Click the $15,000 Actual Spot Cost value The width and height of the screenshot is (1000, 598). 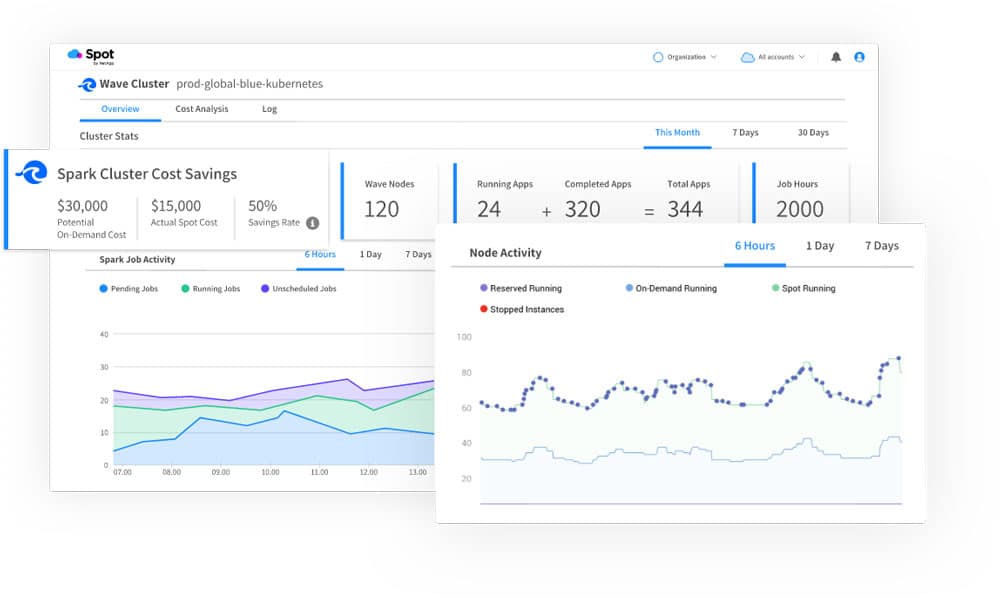tap(175, 206)
